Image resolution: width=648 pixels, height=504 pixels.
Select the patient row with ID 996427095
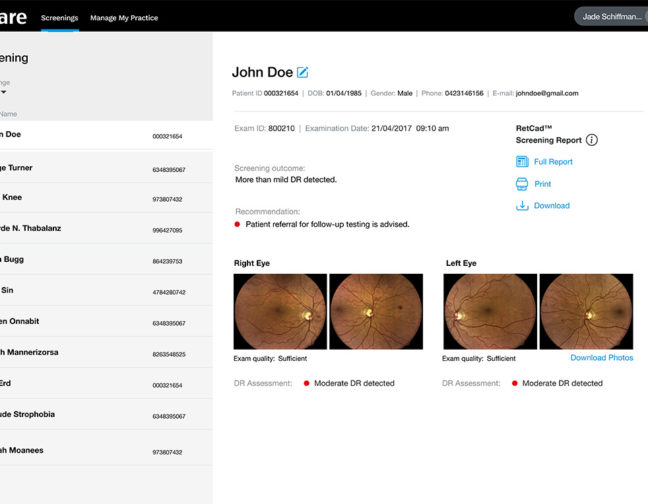click(x=106, y=229)
